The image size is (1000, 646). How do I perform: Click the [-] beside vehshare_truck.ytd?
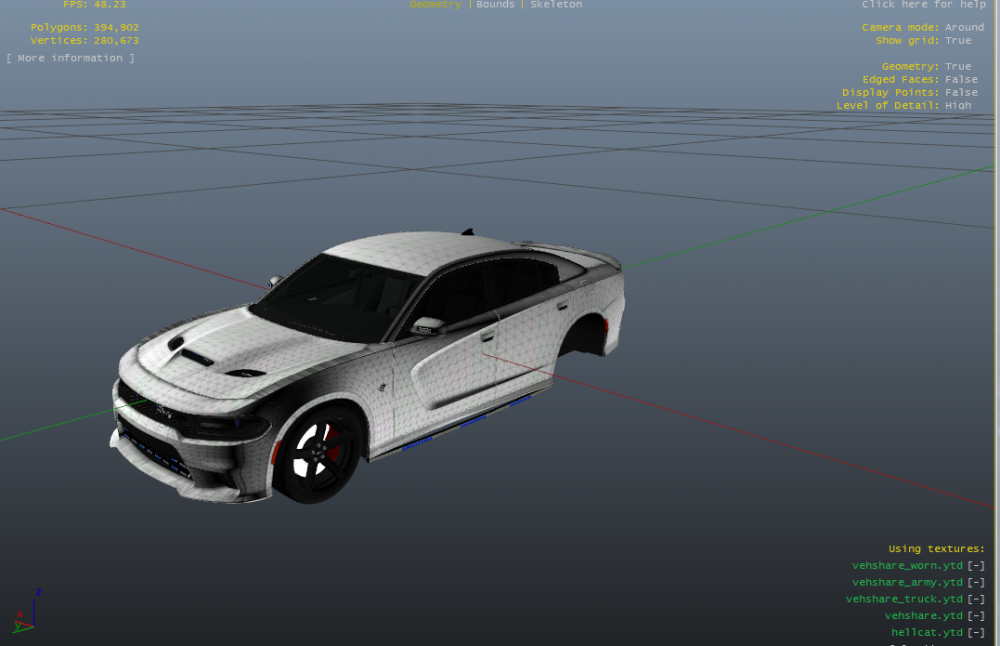click(x=976, y=599)
